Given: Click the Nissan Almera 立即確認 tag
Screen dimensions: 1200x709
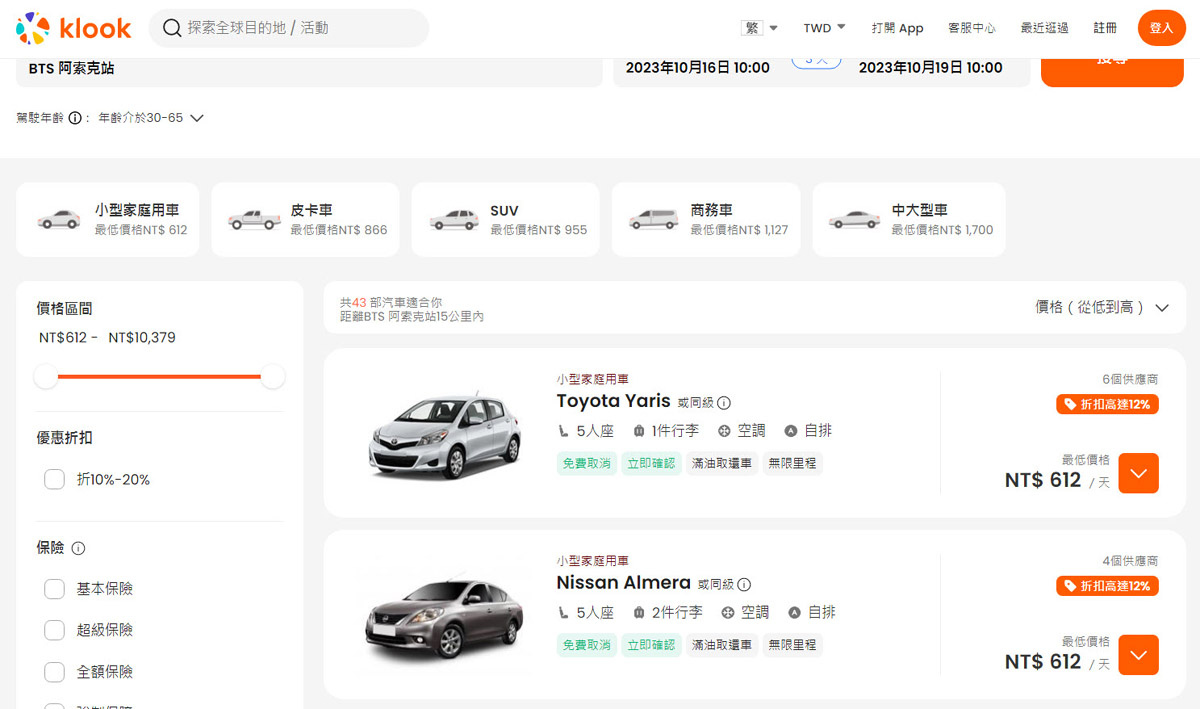Looking at the screenshot, I should pos(651,645).
